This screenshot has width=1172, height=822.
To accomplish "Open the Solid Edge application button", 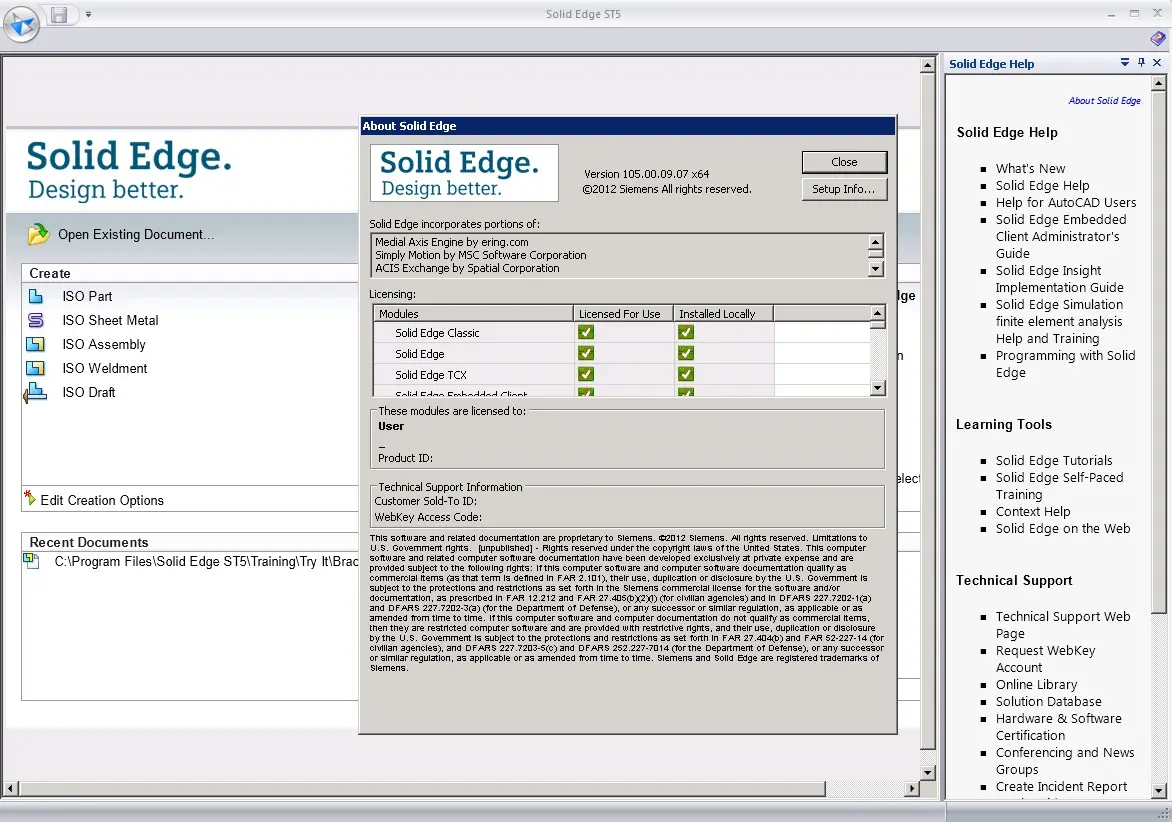I will click(x=21, y=24).
